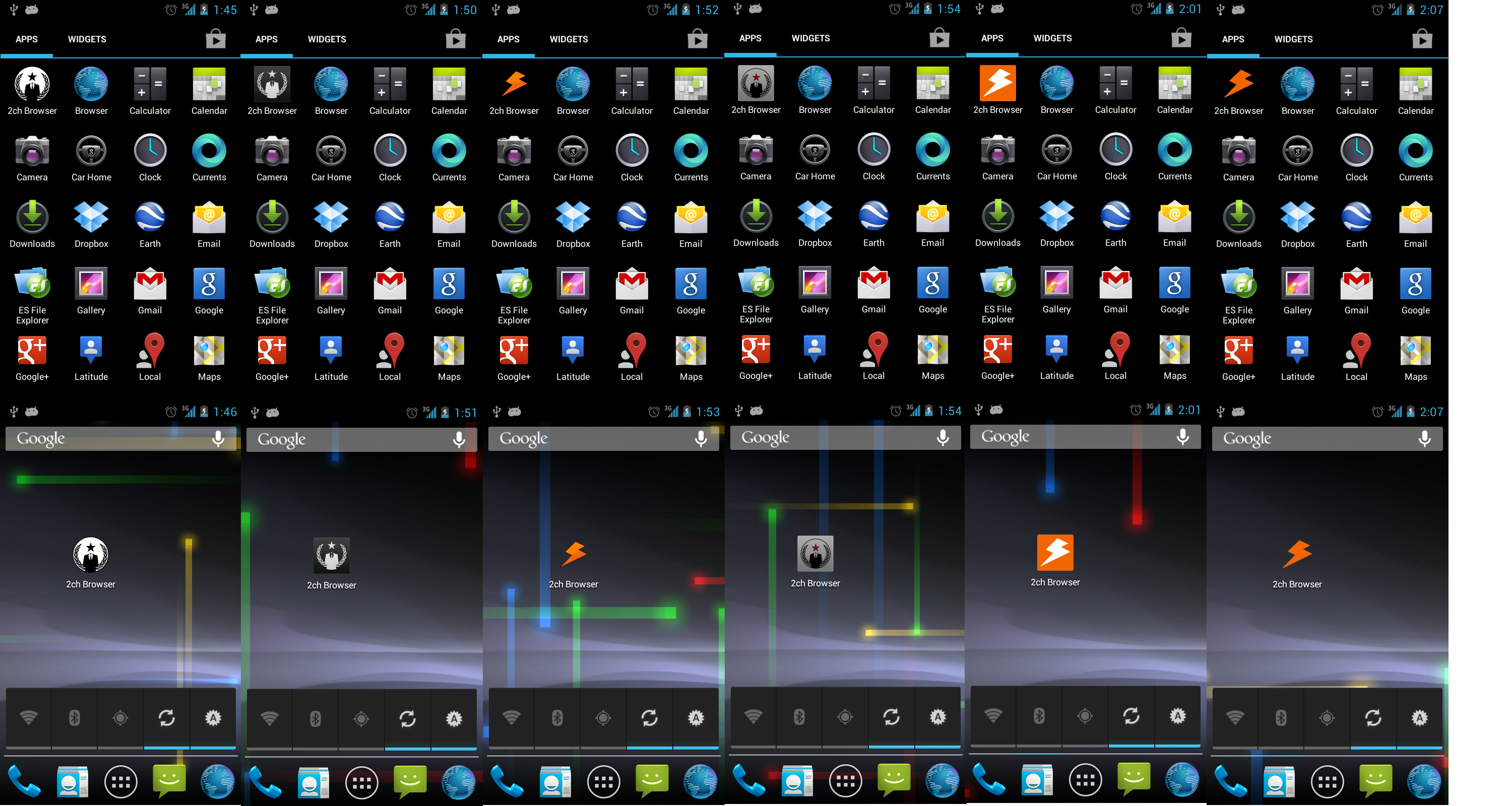Select APPS tab in 1:50 drawer

(x=267, y=39)
